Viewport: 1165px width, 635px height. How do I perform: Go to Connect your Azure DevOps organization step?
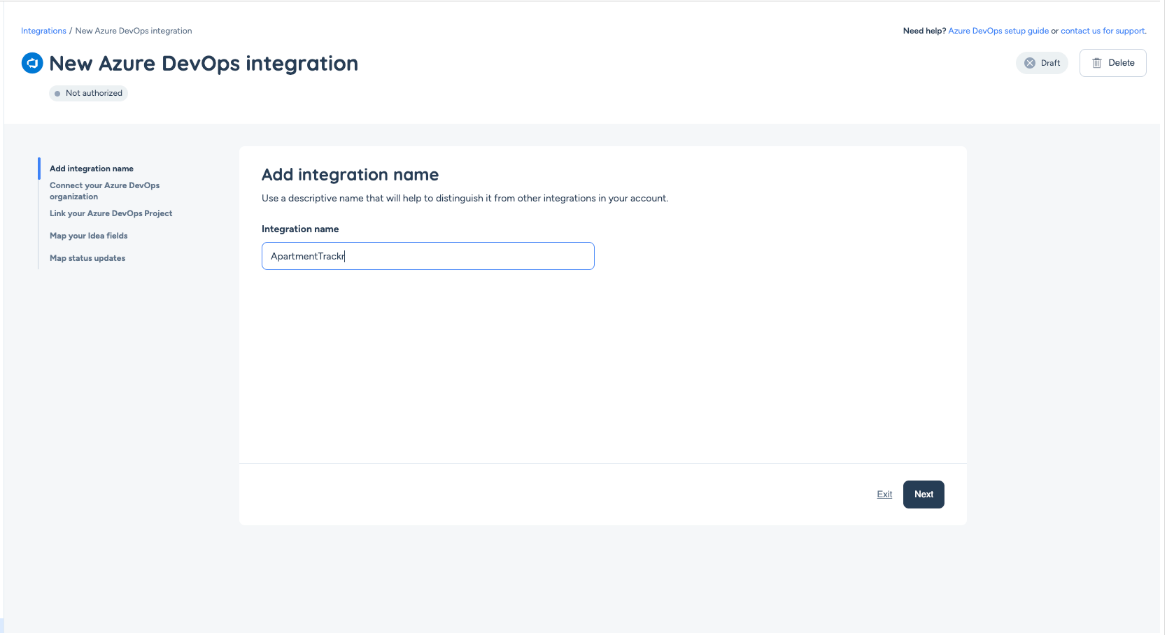105,191
